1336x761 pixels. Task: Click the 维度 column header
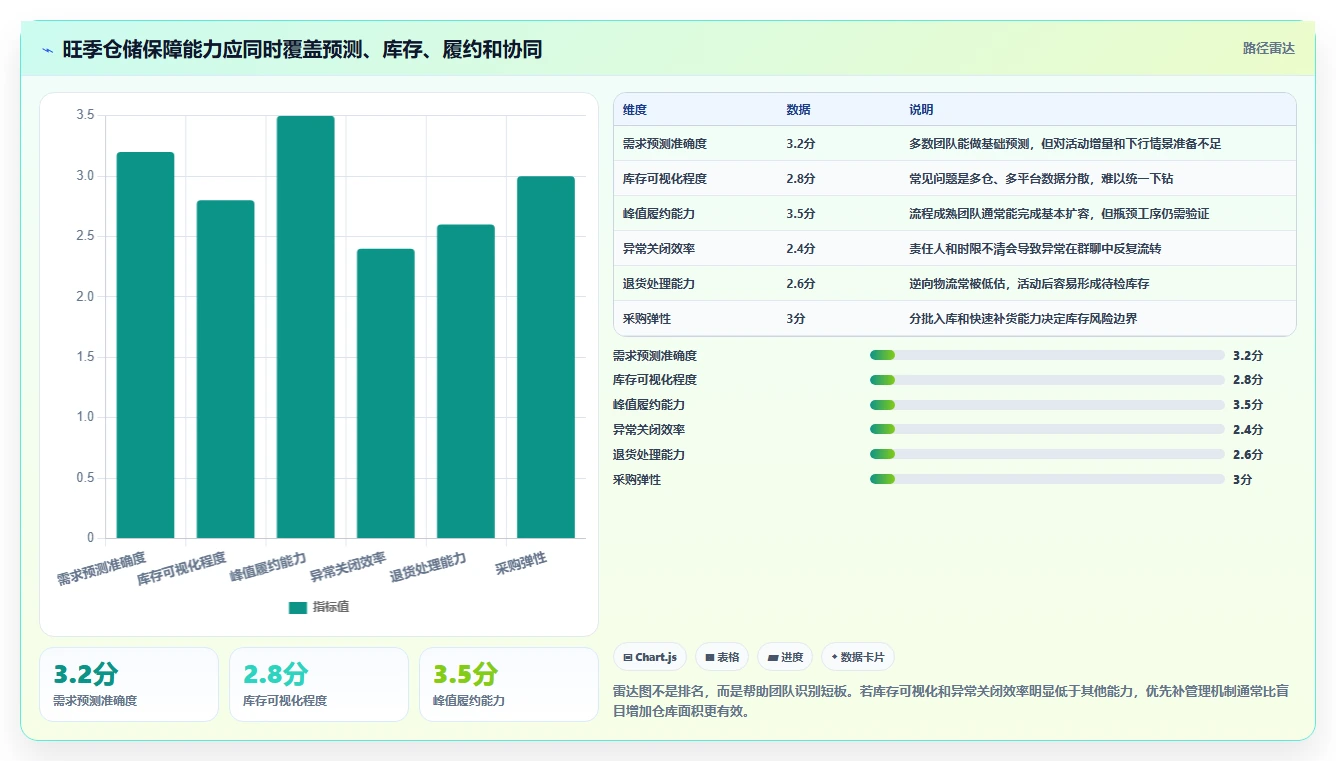[635, 110]
